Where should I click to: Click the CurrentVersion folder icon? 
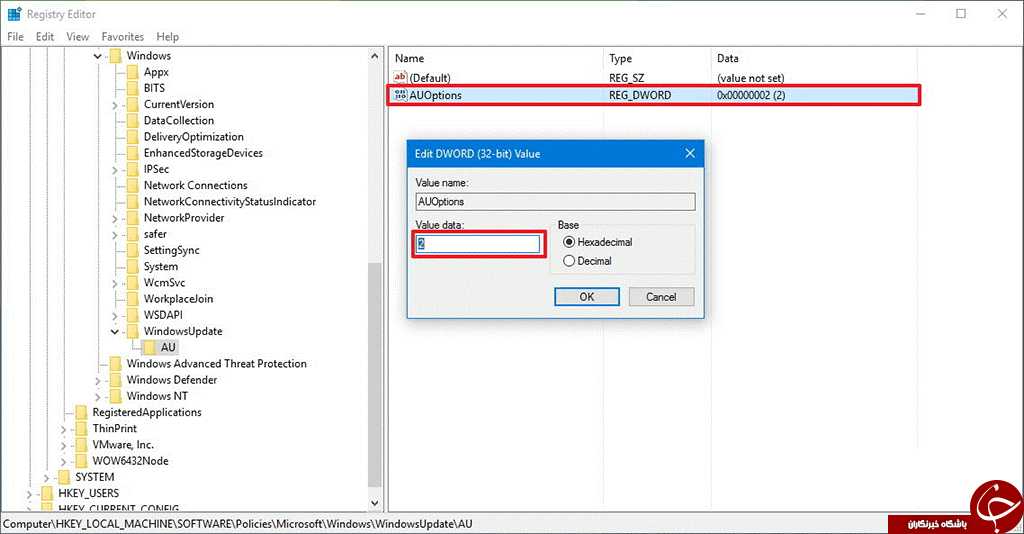pos(133,104)
